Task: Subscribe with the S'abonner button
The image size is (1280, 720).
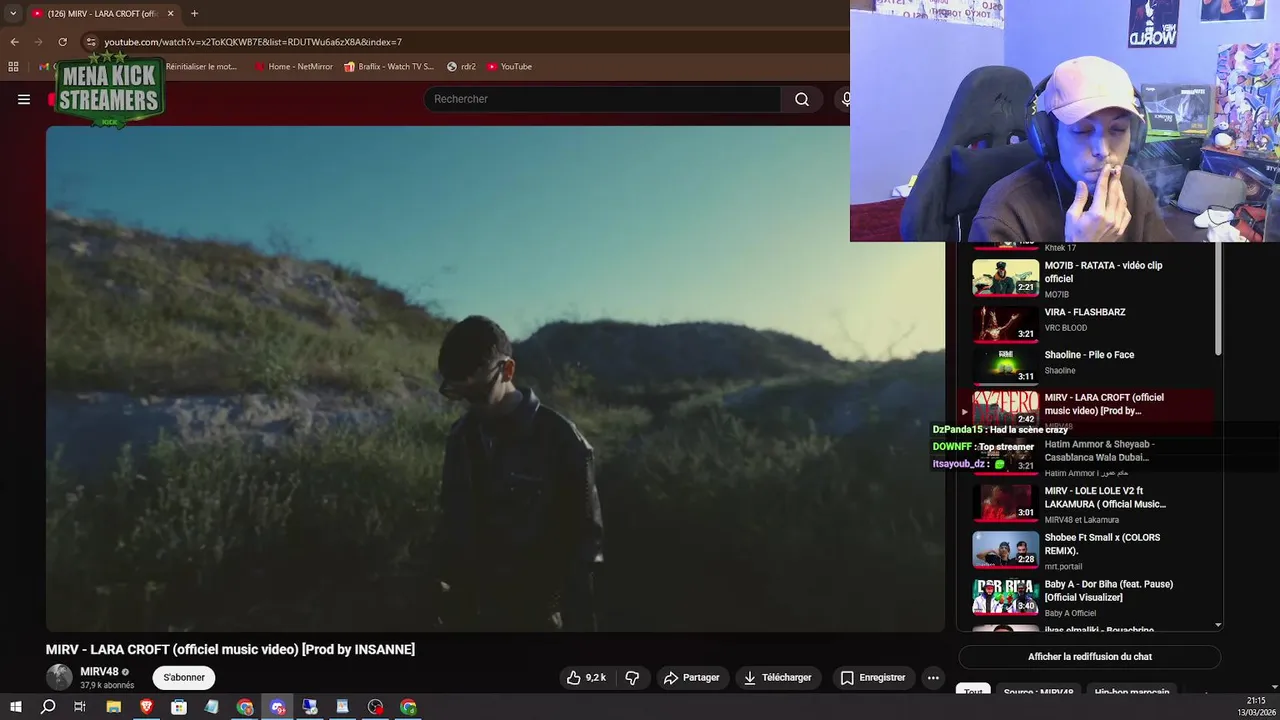Action: pos(184,678)
